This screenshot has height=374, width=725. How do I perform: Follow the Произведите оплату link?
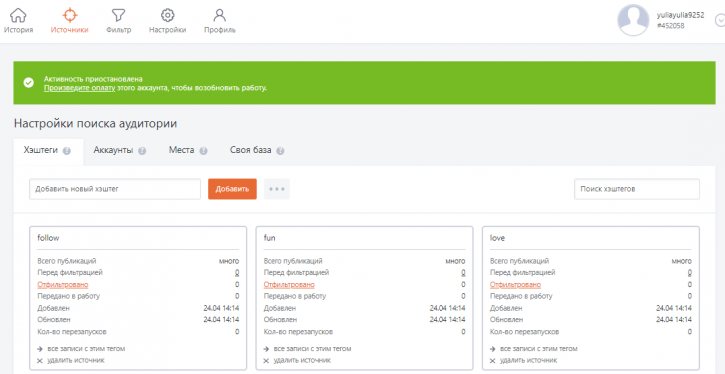click(80, 87)
